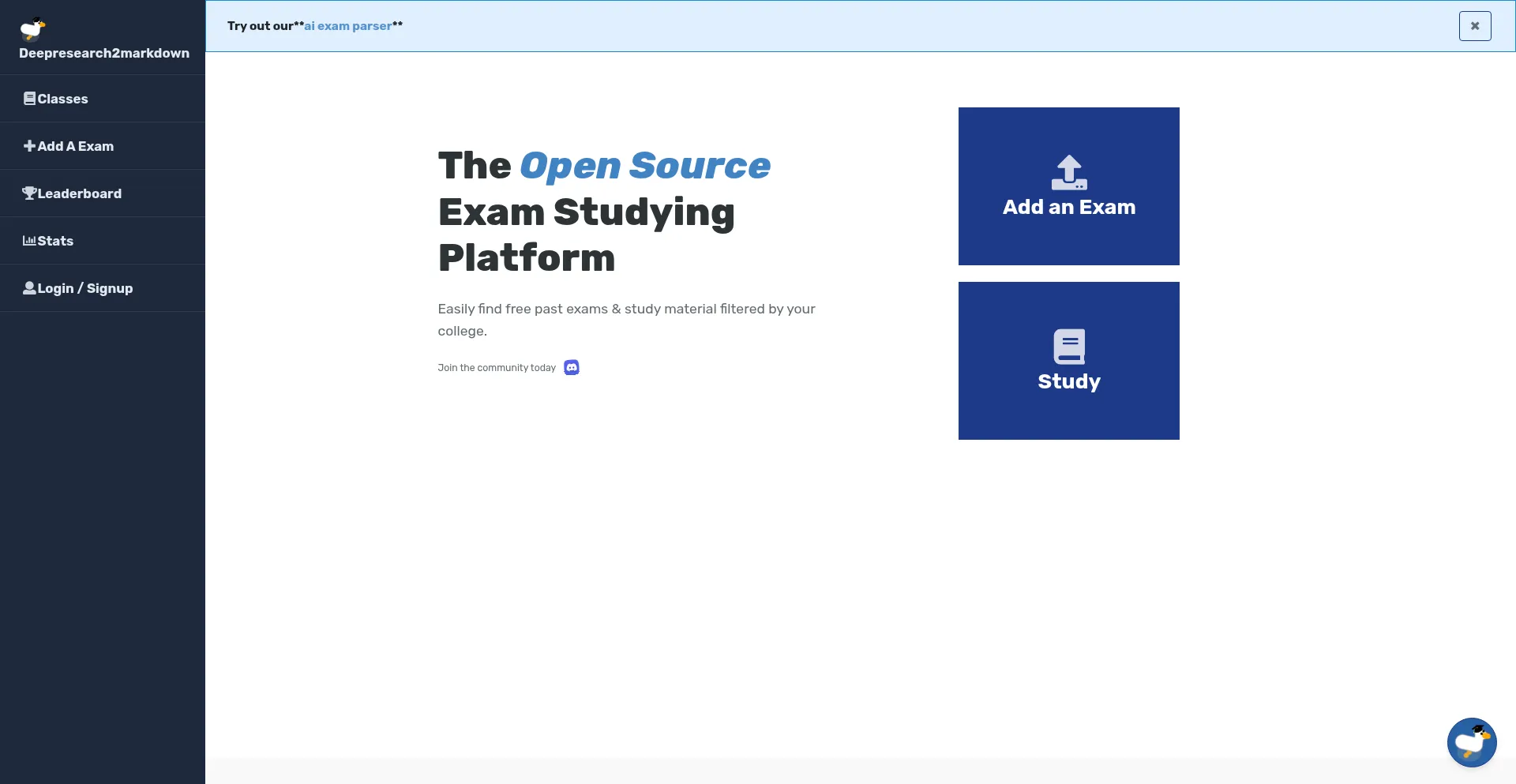Screen dimensions: 1516x784
Task: Click the Leaderboard trophy icon
Action: [29, 193]
